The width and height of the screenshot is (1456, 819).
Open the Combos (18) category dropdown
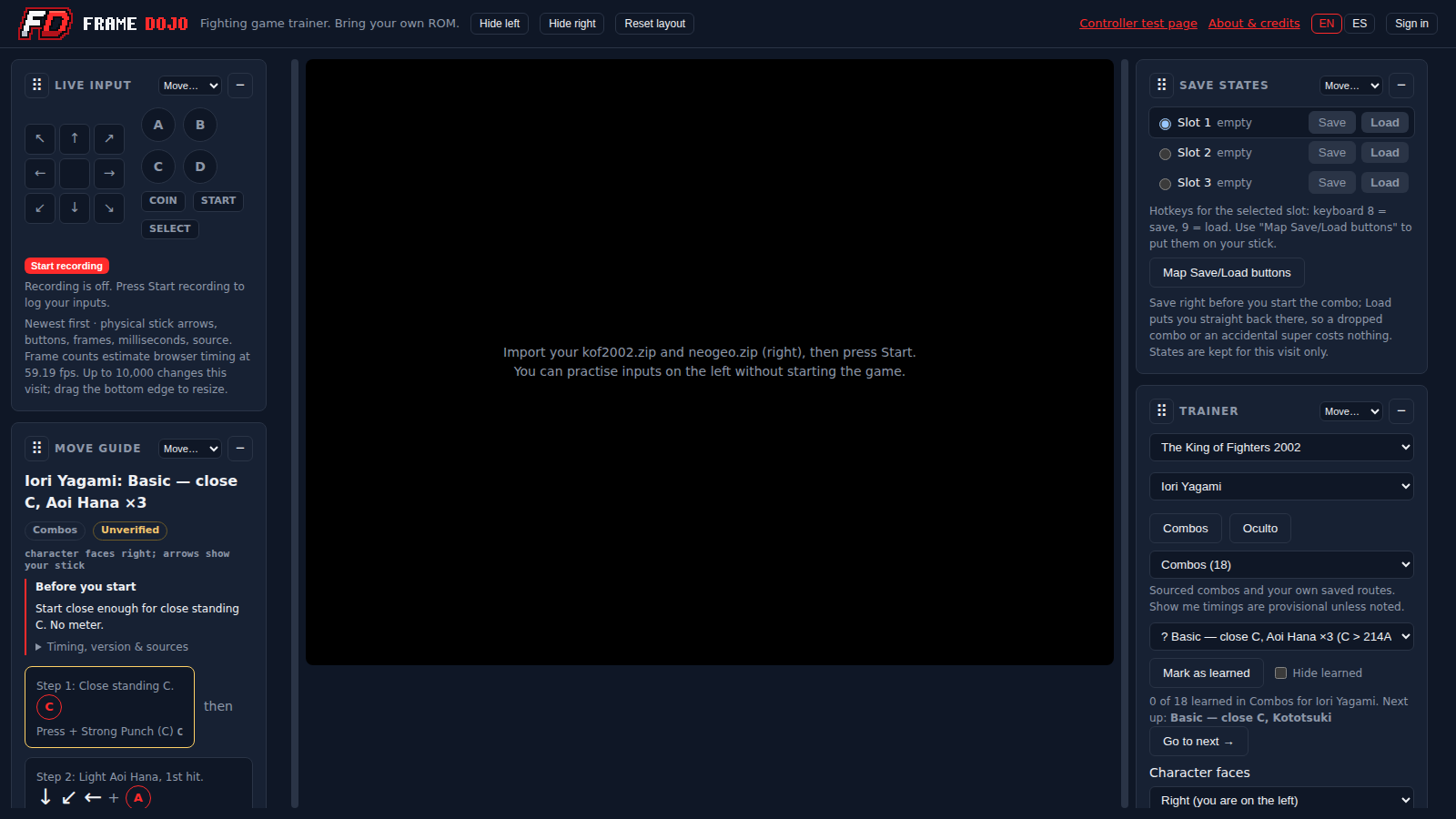1281,565
